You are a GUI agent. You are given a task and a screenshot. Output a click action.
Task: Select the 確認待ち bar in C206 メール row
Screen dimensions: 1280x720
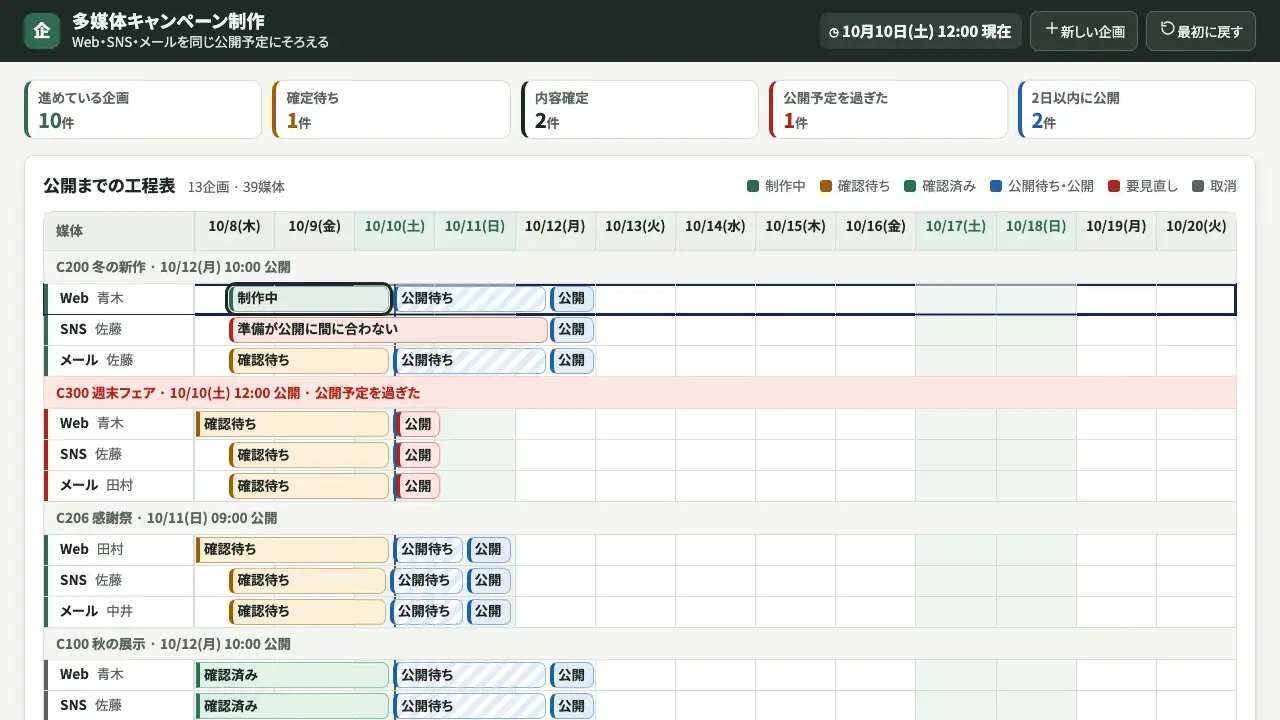[308, 612]
